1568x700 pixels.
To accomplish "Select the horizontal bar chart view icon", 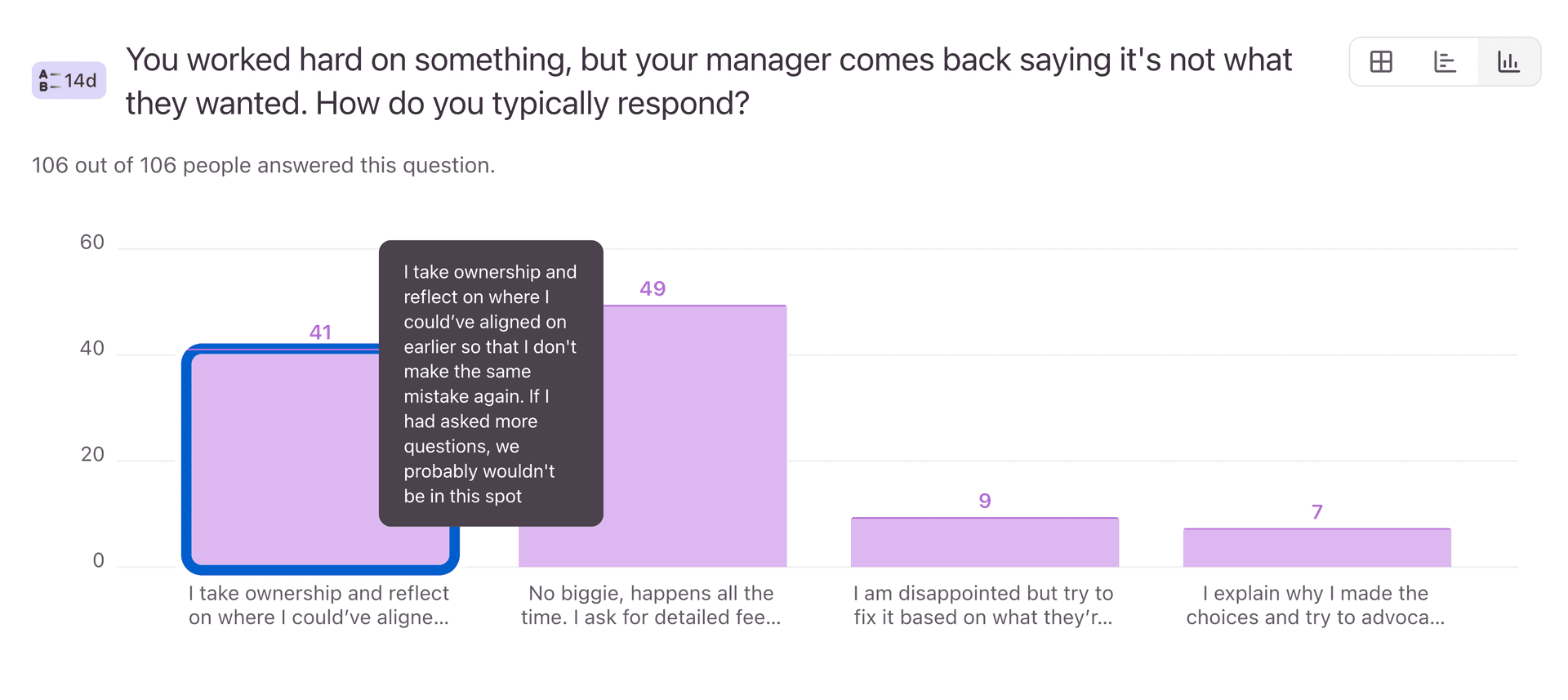I will point(1445,61).
